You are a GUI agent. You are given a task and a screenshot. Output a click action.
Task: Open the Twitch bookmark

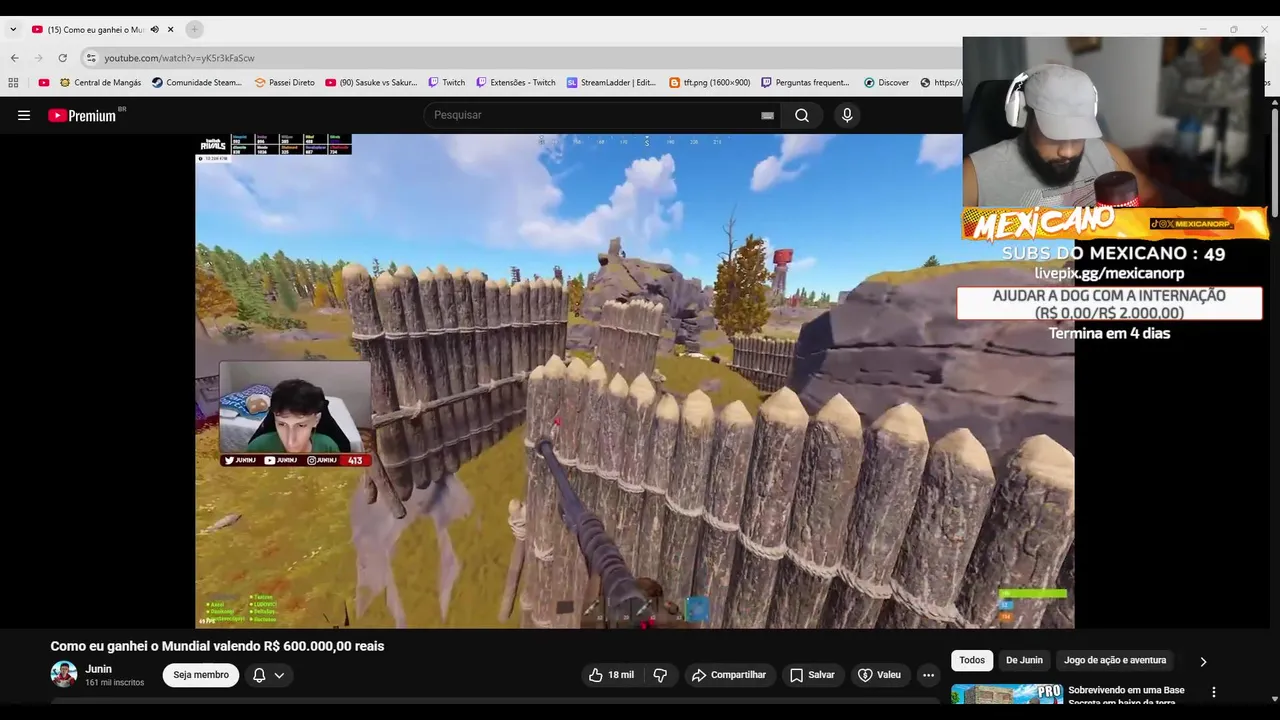click(x=447, y=83)
